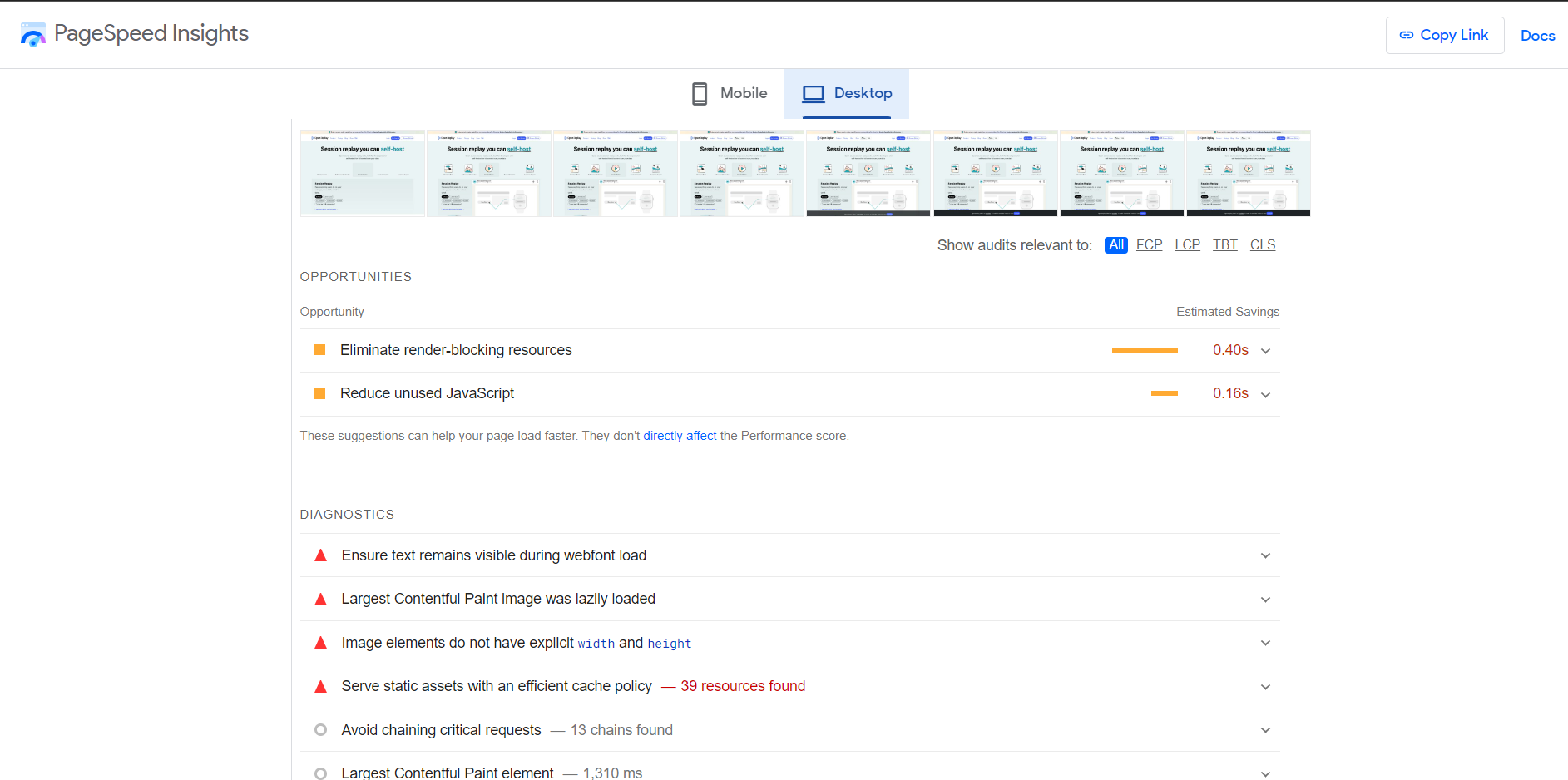Expand Eliminate render-blocking resources chevron
Screen dimensions: 1568x780
(1266, 351)
